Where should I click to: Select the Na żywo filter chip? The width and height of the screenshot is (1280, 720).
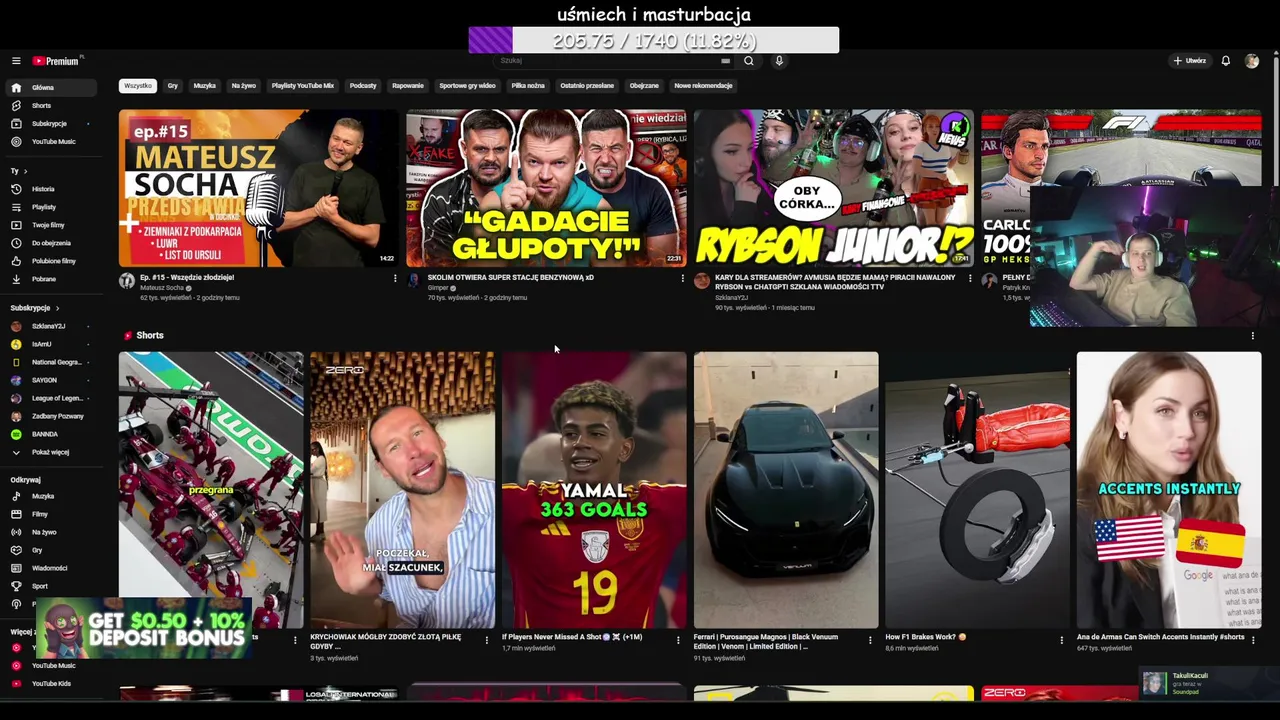[244, 86]
